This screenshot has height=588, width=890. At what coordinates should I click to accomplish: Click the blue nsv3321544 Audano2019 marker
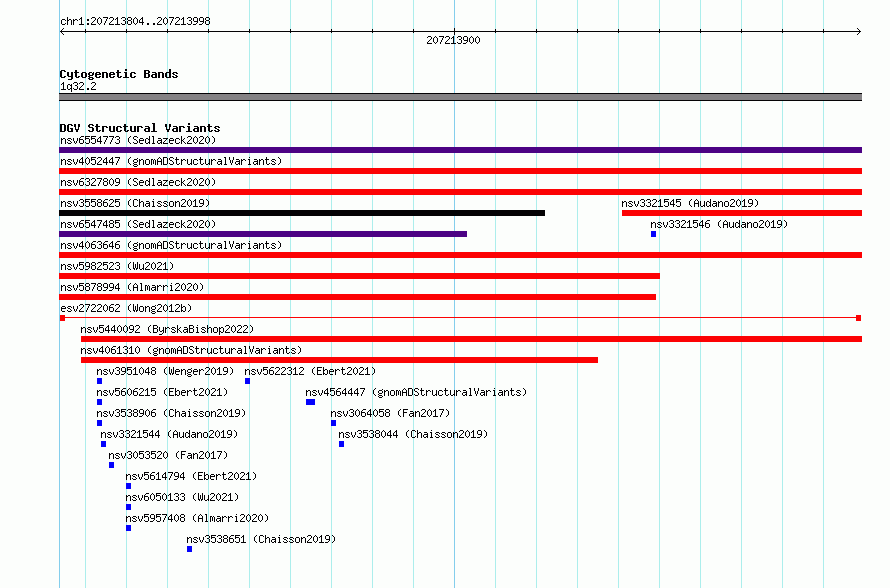pos(103,444)
